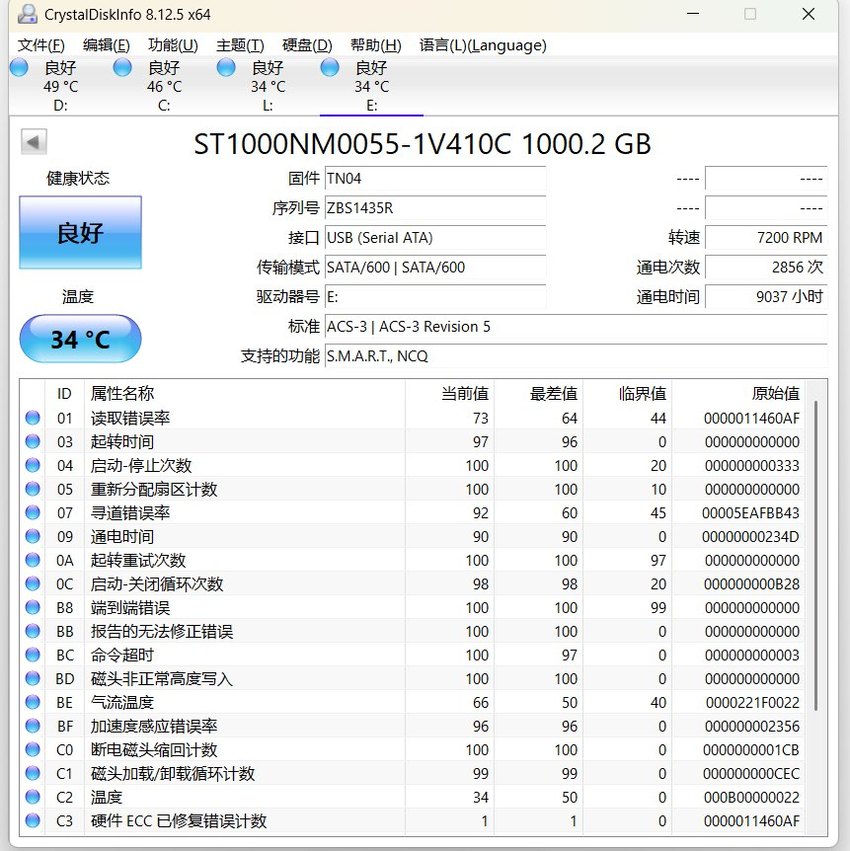Click status icon of attribute B8 端到端错误

point(33,607)
